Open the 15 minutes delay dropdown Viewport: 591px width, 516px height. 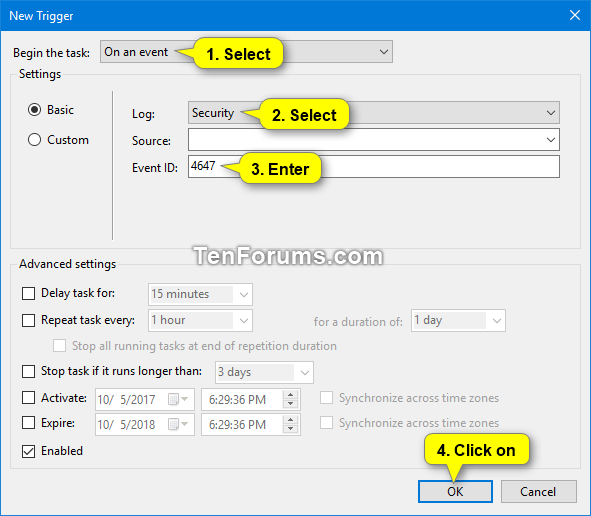click(200, 294)
